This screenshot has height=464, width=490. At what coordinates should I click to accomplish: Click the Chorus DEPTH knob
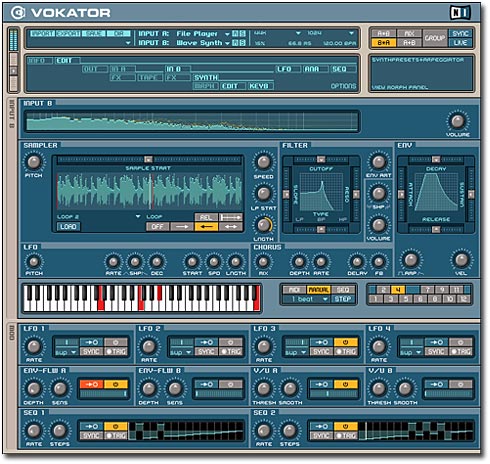tap(299, 262)
